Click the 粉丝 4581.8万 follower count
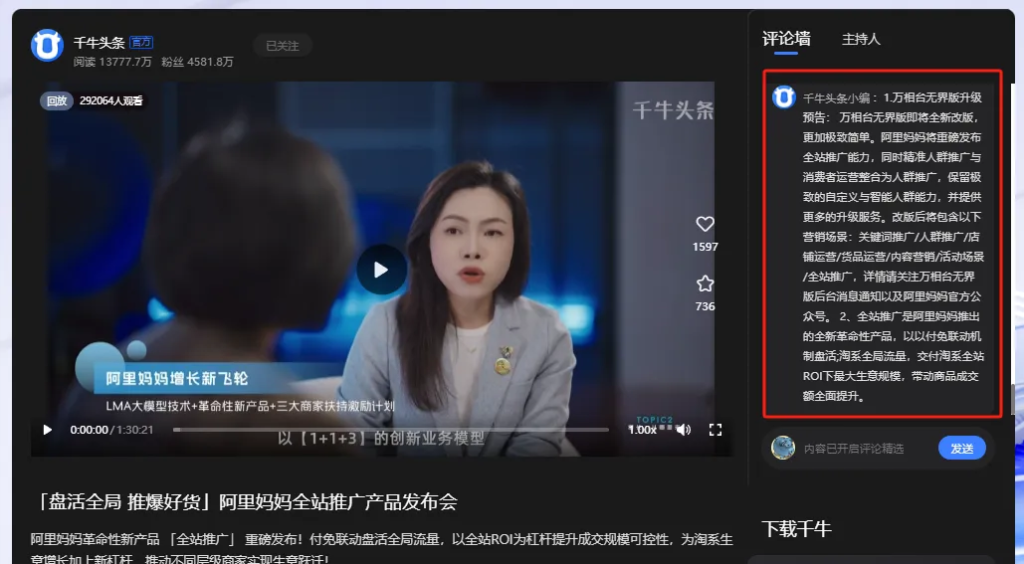The image size is (1024, 564). [x=197, y=62]
